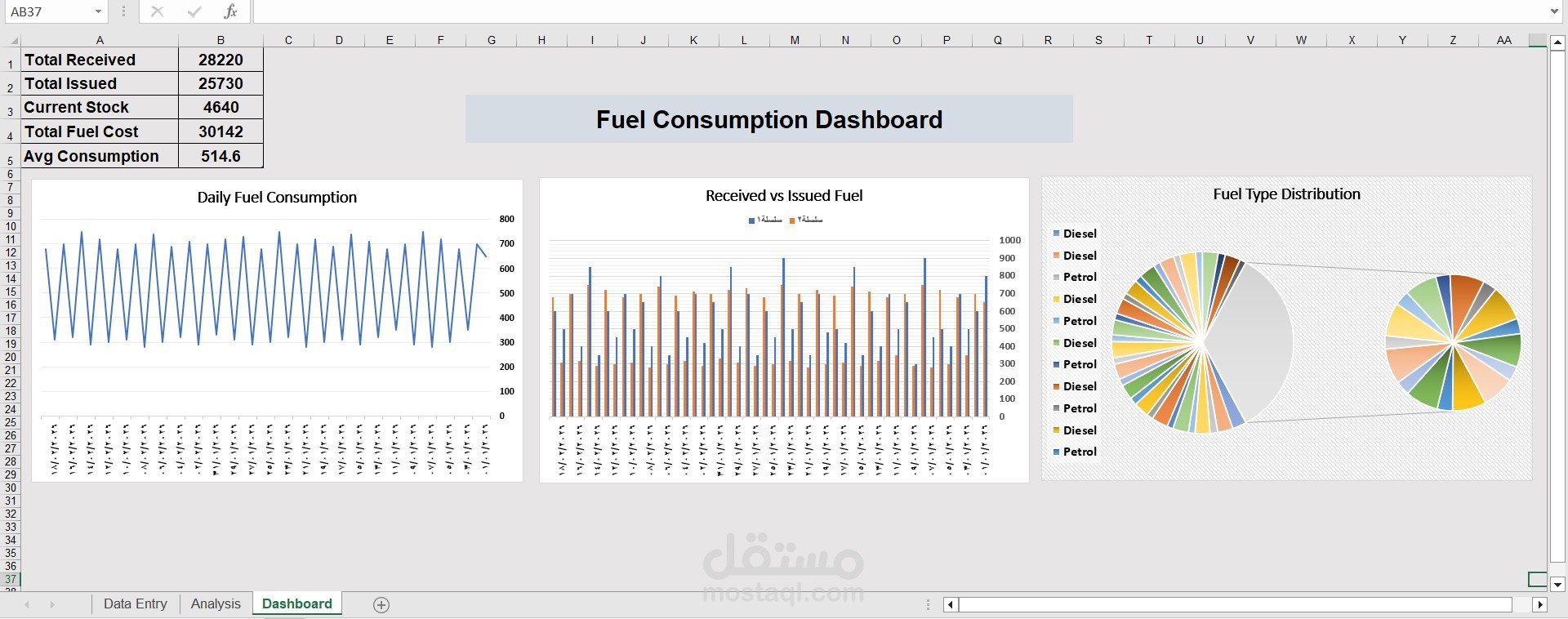This screenshot has width=1568, height=619.
Task: Click the cell with value 28220
Action: pos(220,60)
